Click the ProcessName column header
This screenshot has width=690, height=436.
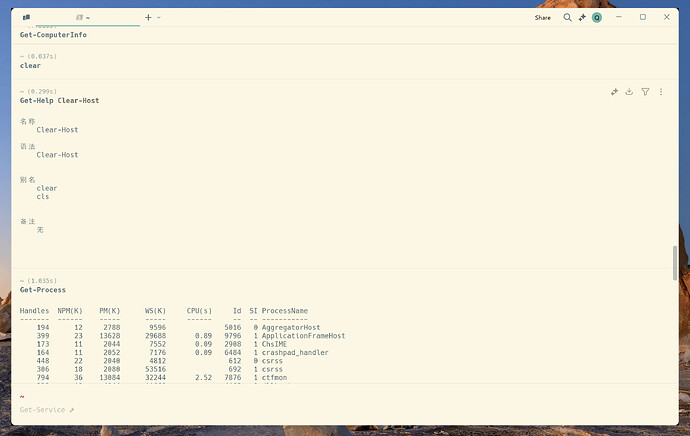tap(285, 311)
